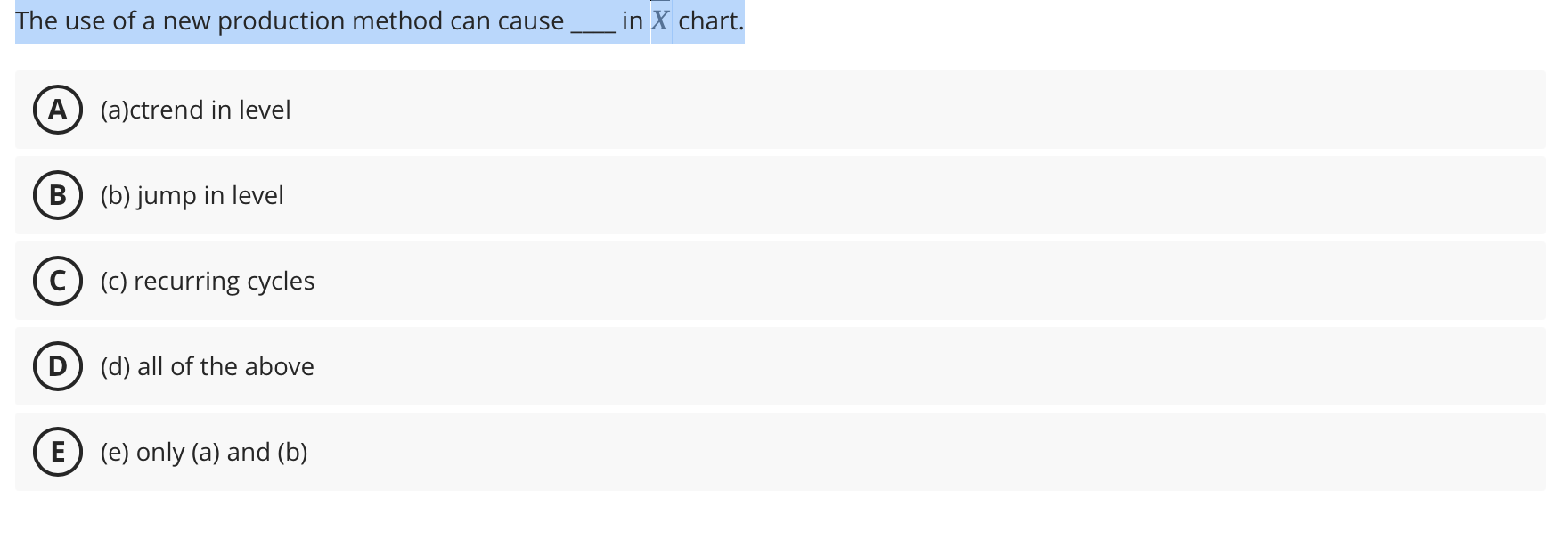This screenshot has height=548, width=1568.
Task: Click the X-bar chart symbol in question
Action: pos(657,21)
